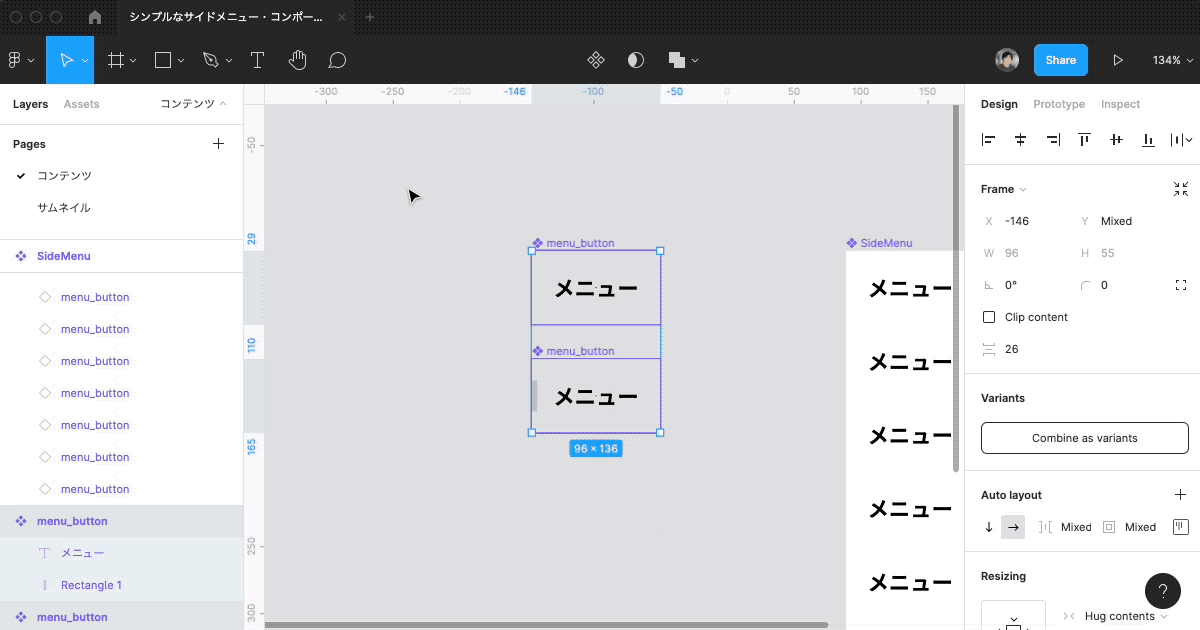Click the Align vertical centers icon
Screen dimensions: 1200x630
(1116, 140)
